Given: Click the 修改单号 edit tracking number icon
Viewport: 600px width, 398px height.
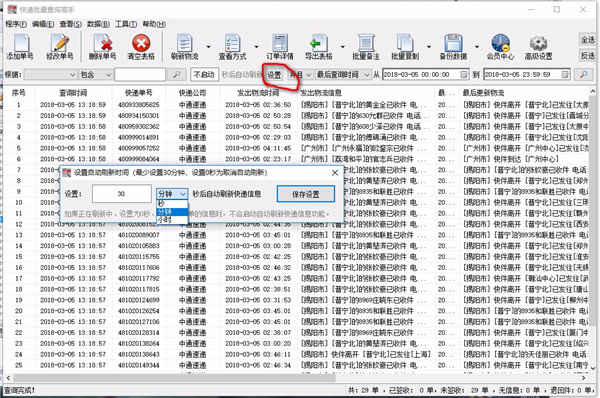Looking at the screenshot, I should point(59,46).
